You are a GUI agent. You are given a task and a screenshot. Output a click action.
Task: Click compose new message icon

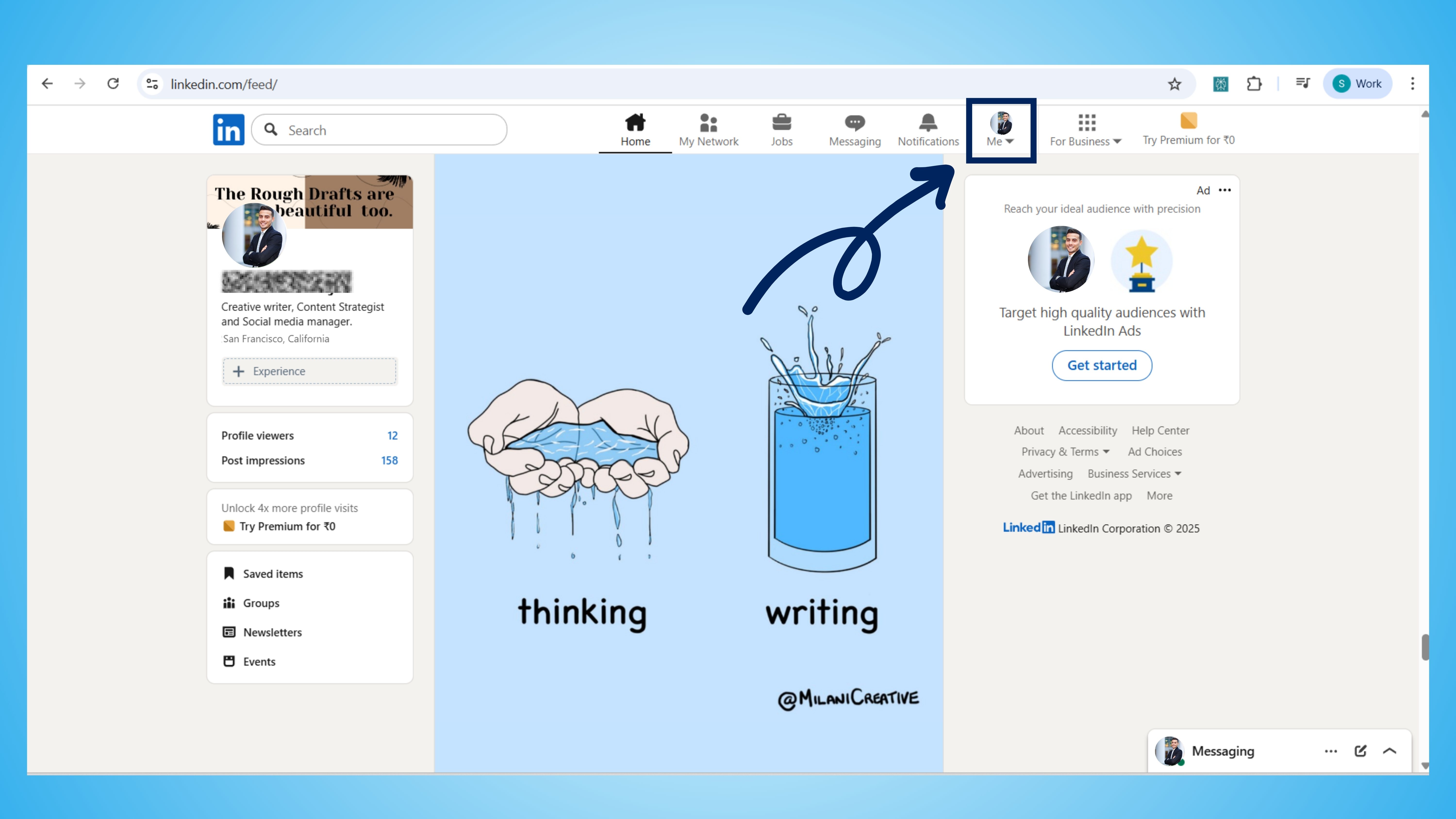pos(1360,751)
